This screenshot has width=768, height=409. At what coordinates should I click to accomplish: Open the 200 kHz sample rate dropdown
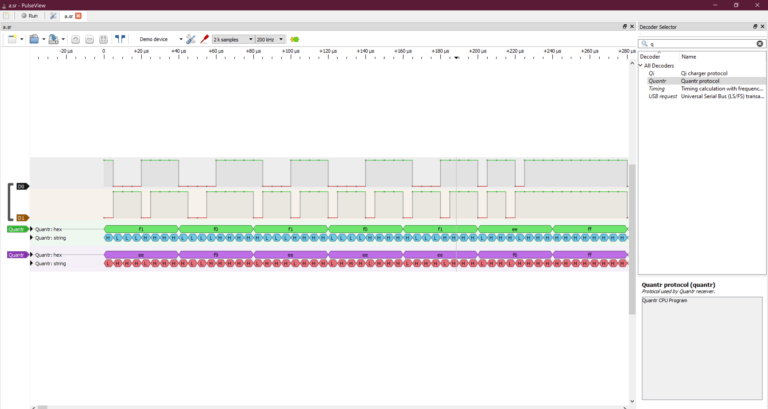[270, 39]
